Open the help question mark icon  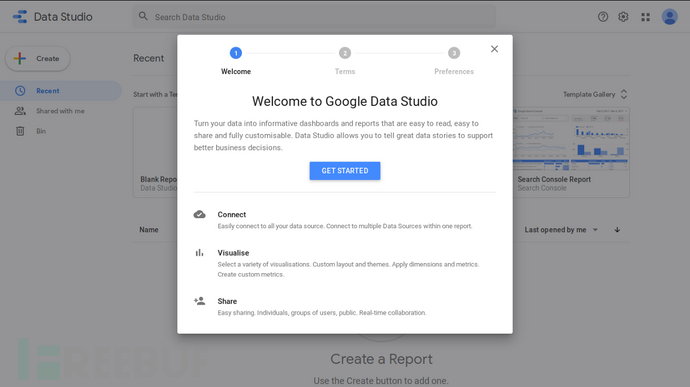[603, 17]
